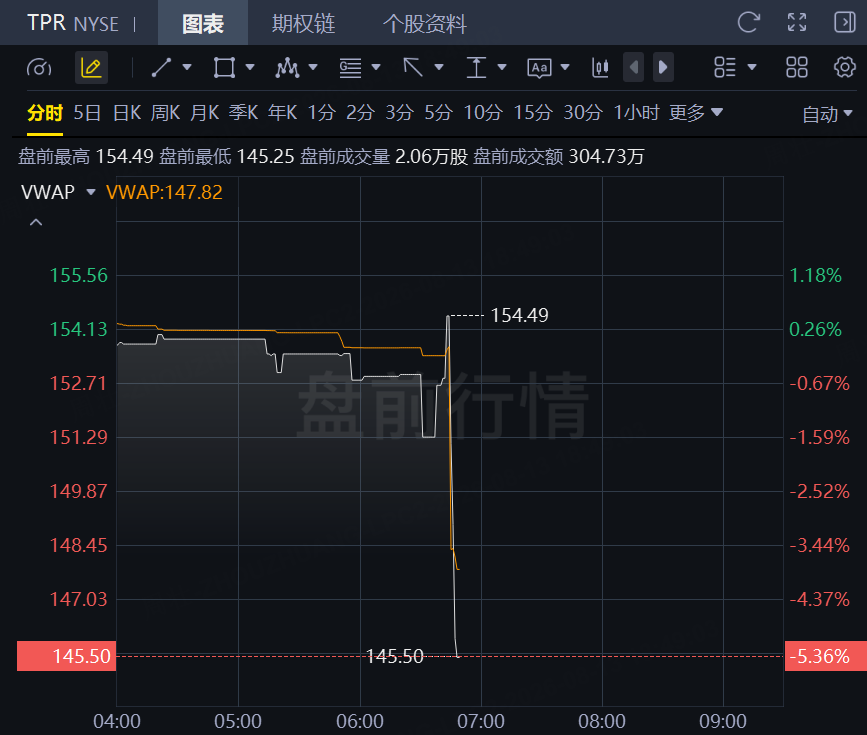Select the 月K timeframe
The width and height of the screenshot is (867, 735).
click(x=205, y=113)
